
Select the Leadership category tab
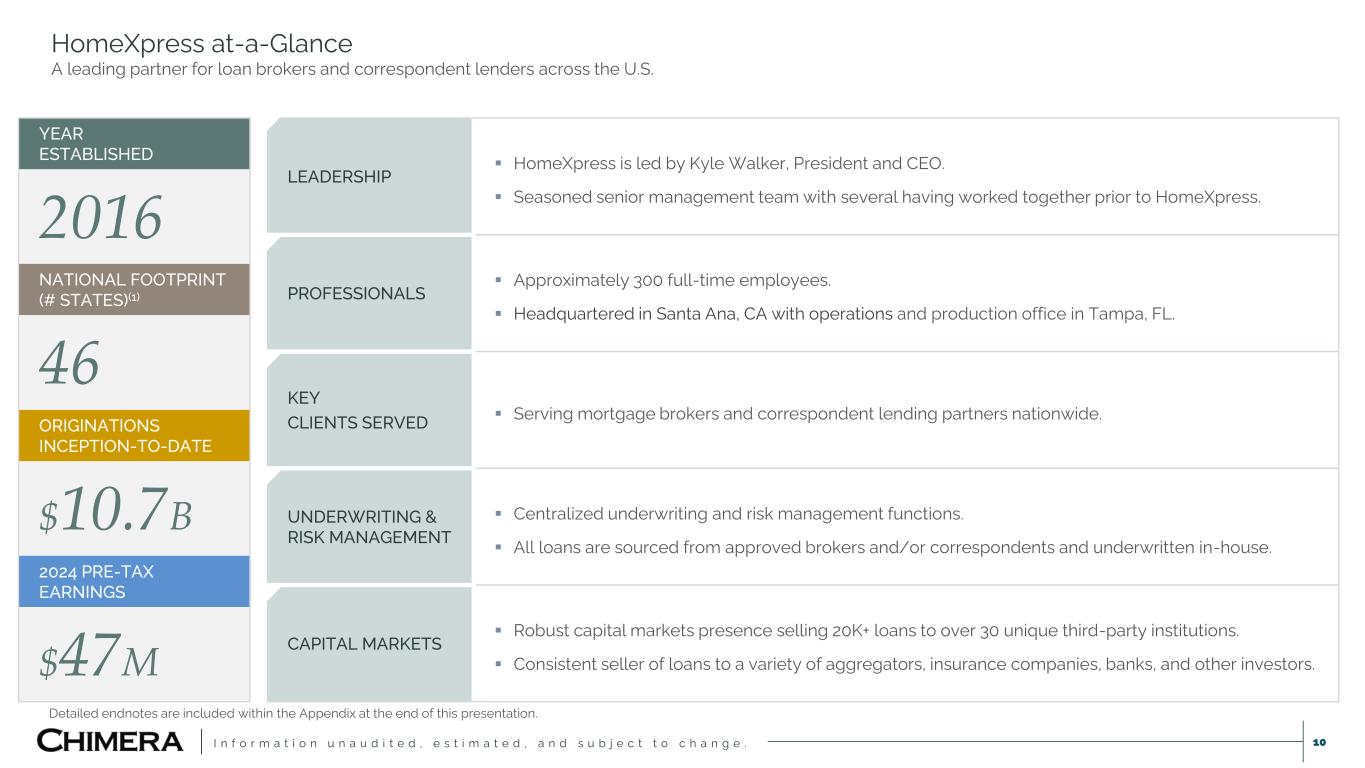(x=339, y=177)
